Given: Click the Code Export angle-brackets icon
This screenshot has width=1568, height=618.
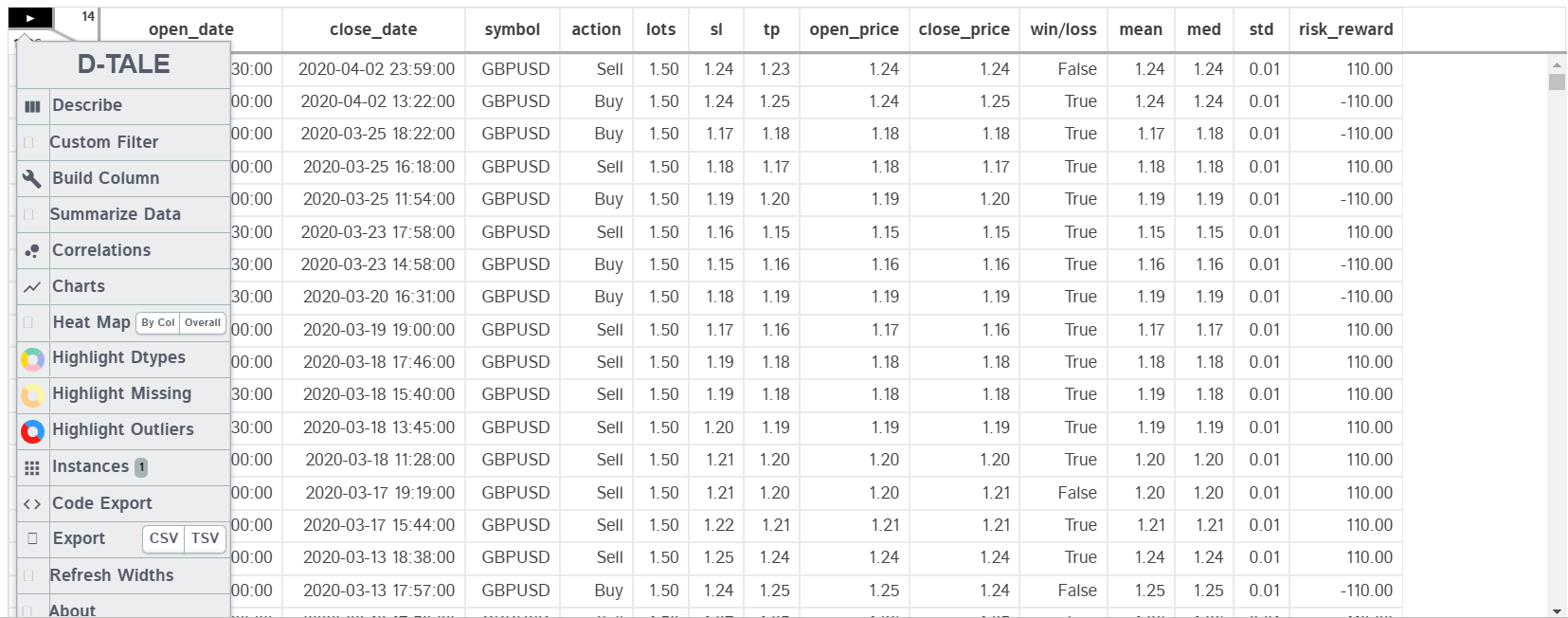Looking at the screenshot, I should (x=32, y=504).
